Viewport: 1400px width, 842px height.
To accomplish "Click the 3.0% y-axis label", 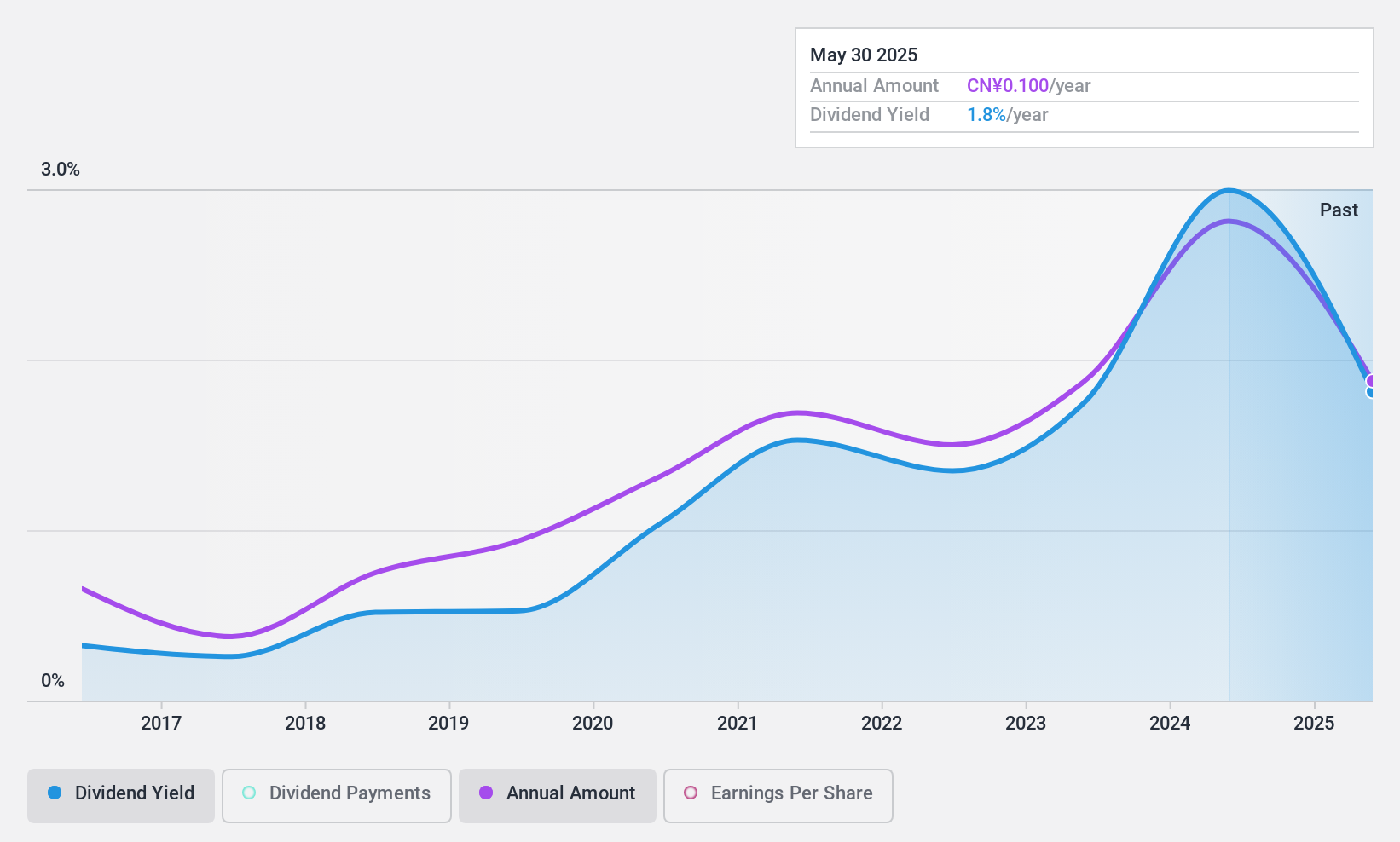I will [61, 170].
